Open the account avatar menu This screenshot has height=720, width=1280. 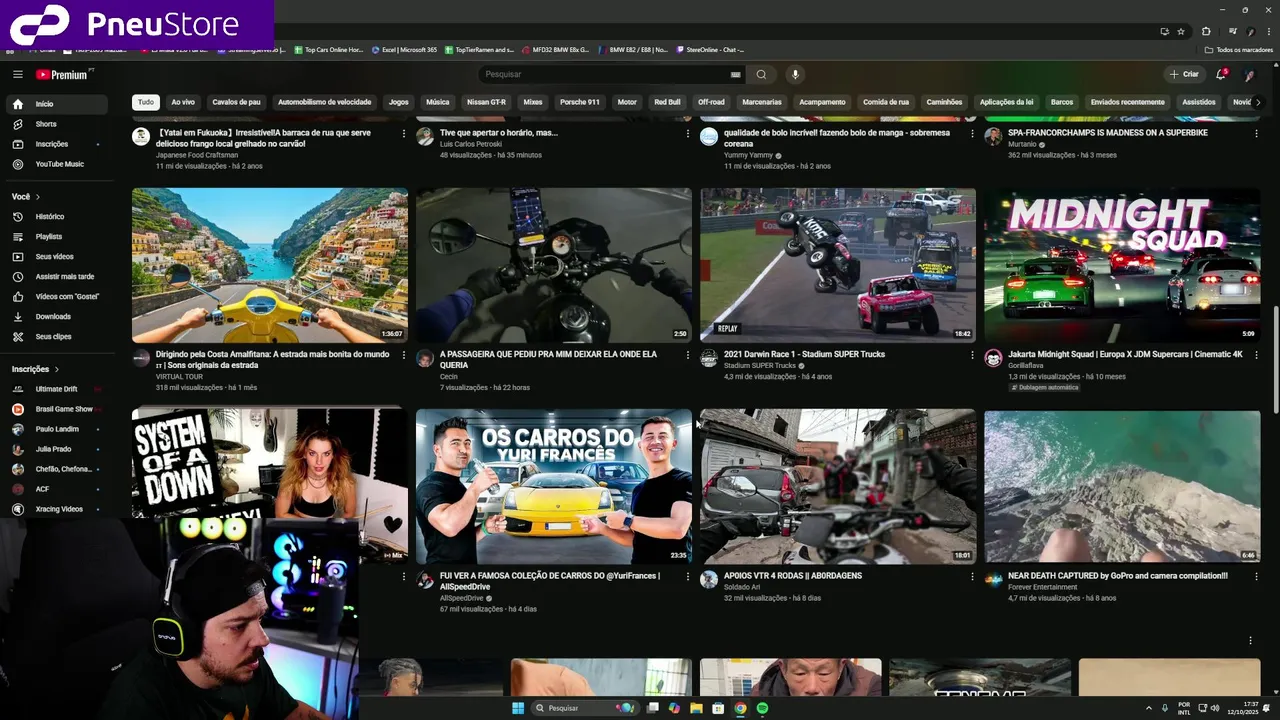pos(1248,74)
